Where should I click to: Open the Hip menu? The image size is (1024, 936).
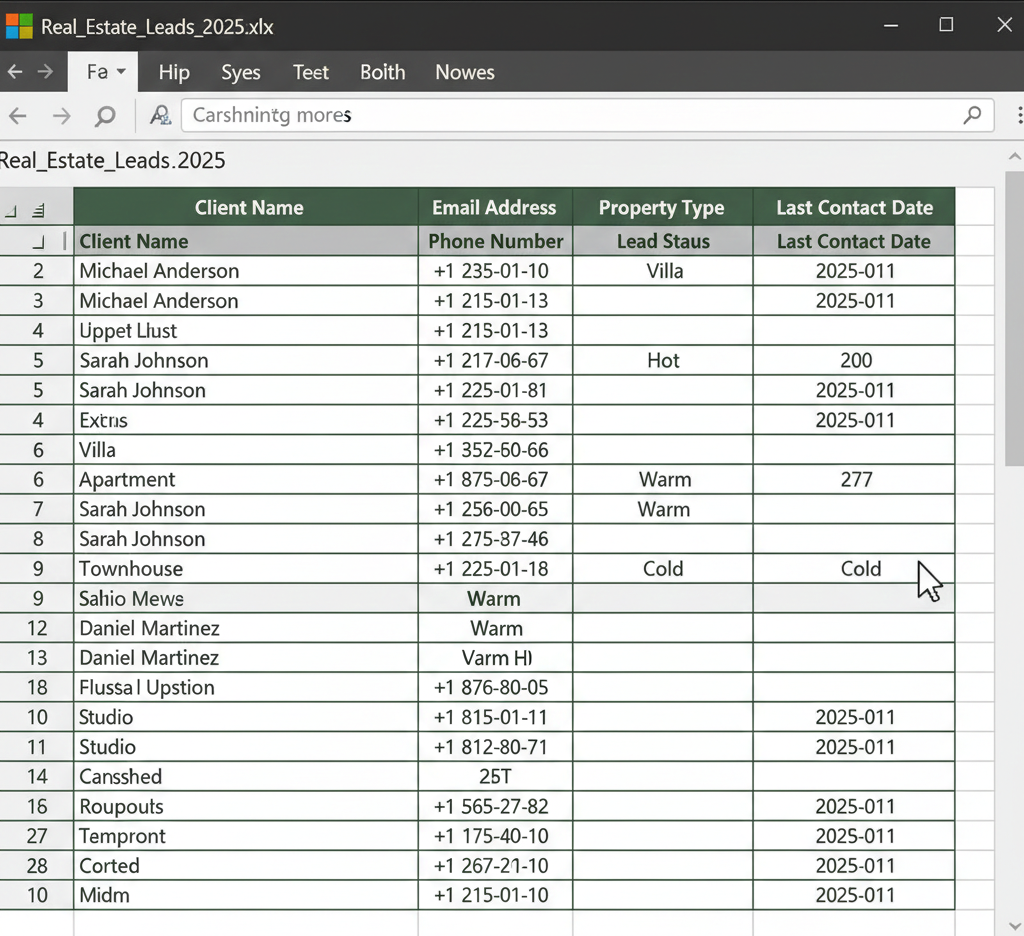coord(174,72)
